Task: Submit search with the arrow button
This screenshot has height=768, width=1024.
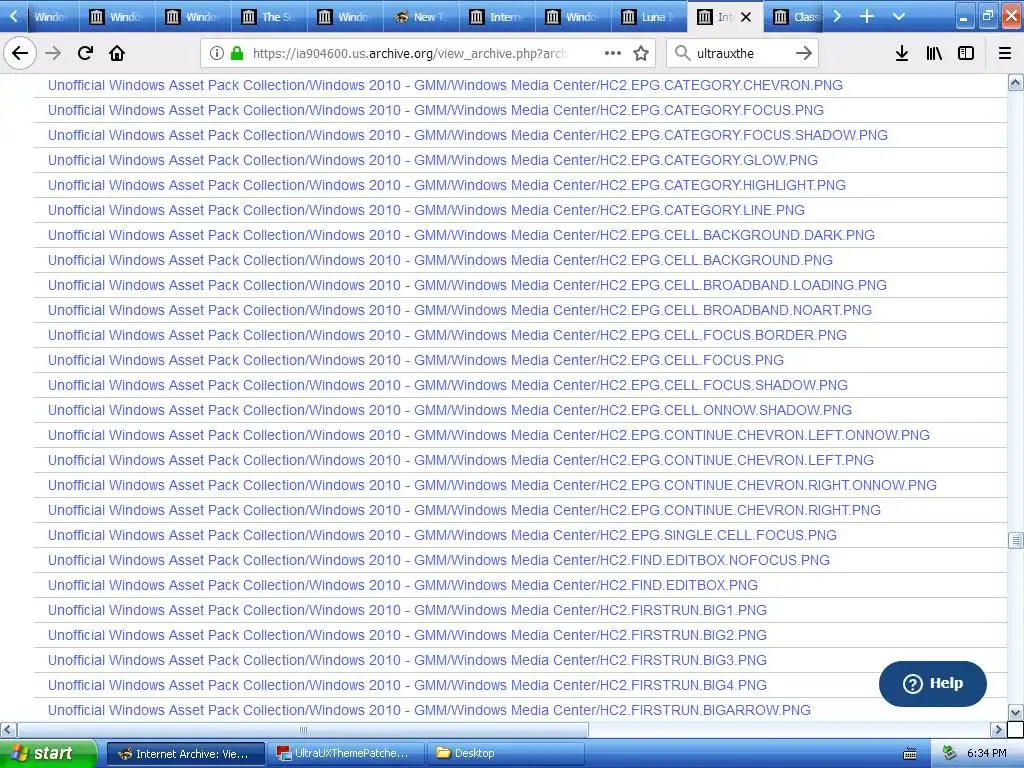Action: pos(803,53)
